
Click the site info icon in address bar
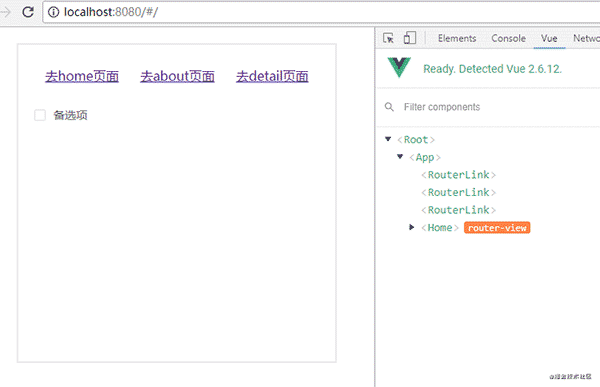tap(54, 12)
